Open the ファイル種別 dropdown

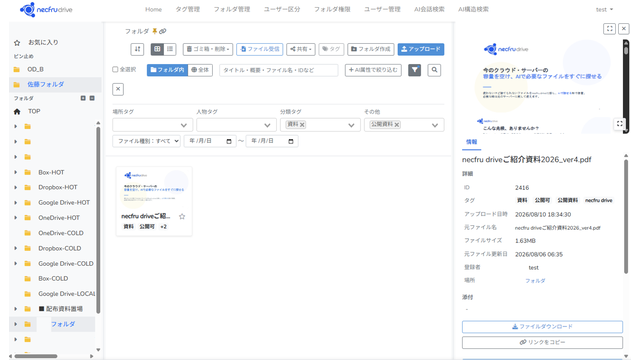pyautogui.click(x=147, y=141)
